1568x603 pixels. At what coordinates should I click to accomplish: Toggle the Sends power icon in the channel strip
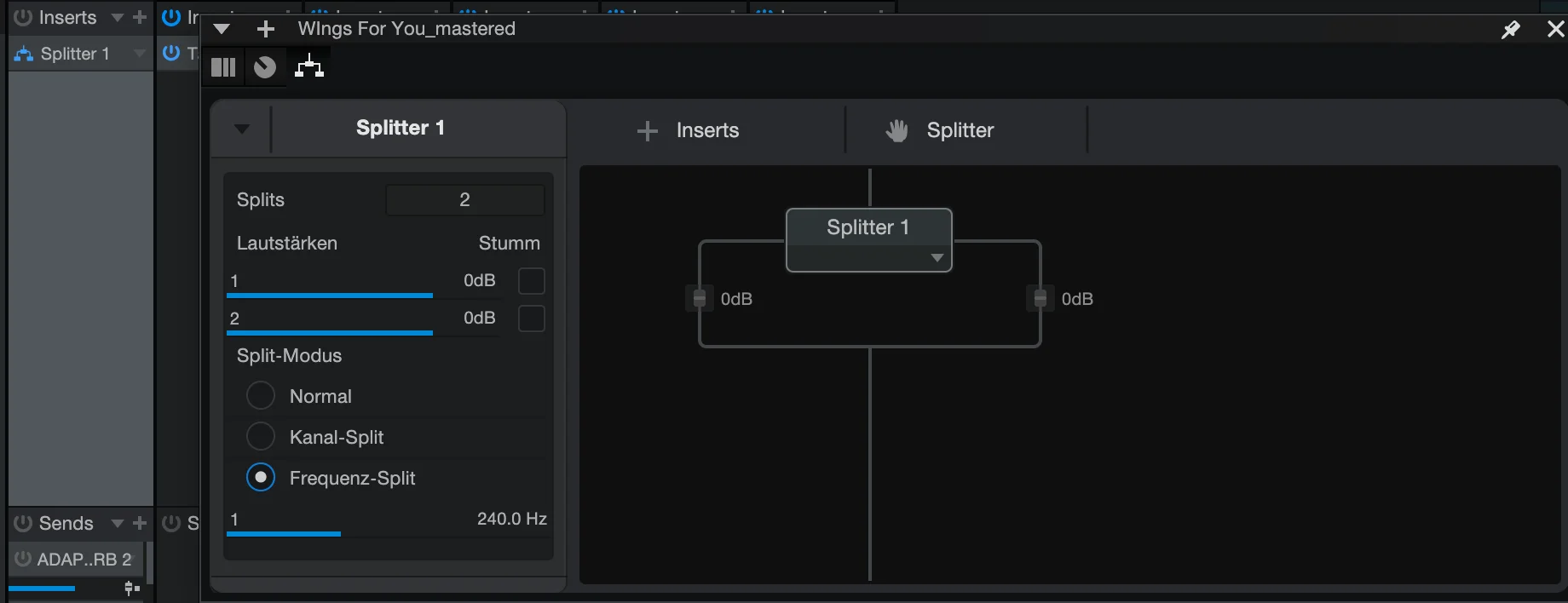pos(23,523)
